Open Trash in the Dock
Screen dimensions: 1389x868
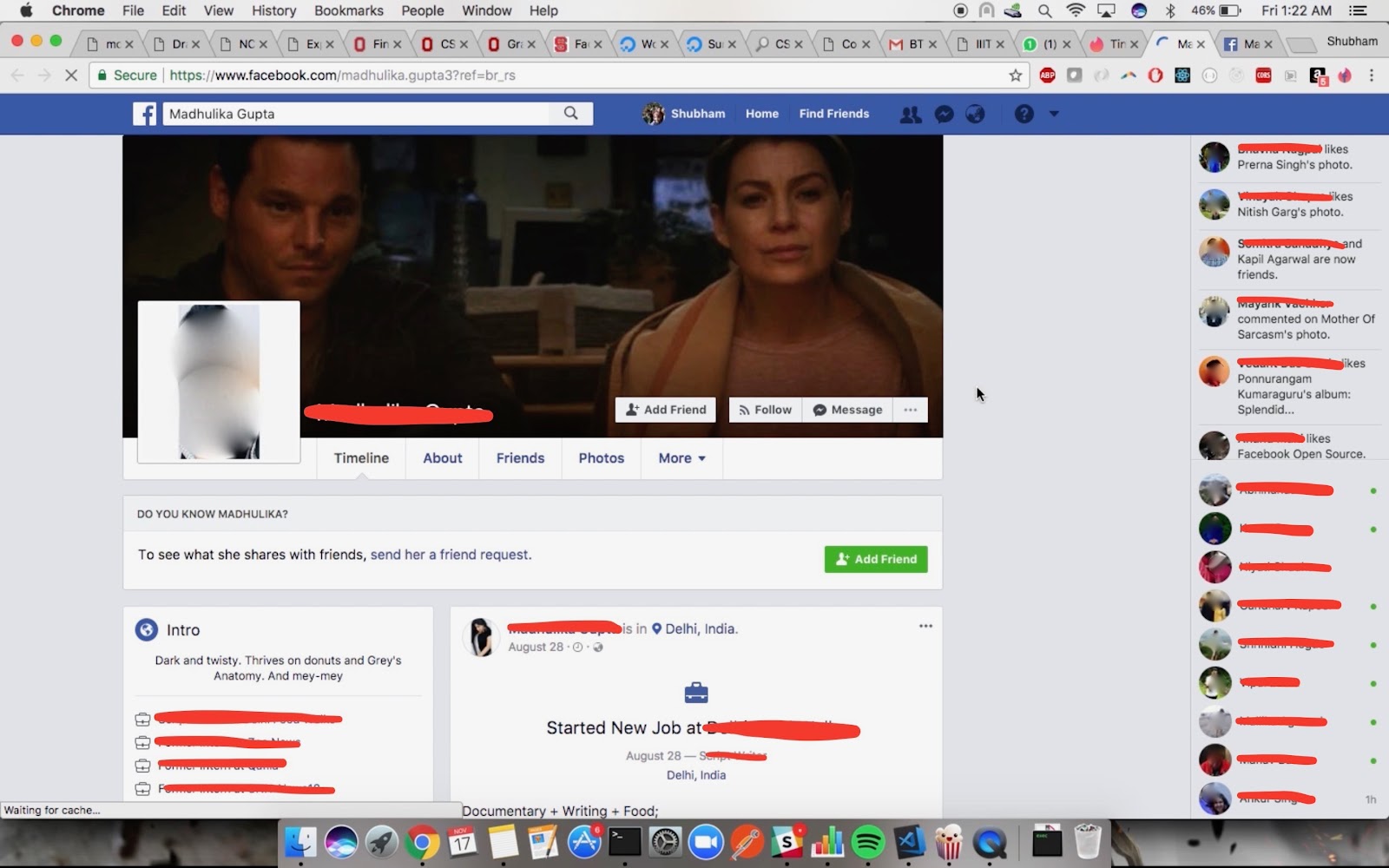(x=1087, y=842)
